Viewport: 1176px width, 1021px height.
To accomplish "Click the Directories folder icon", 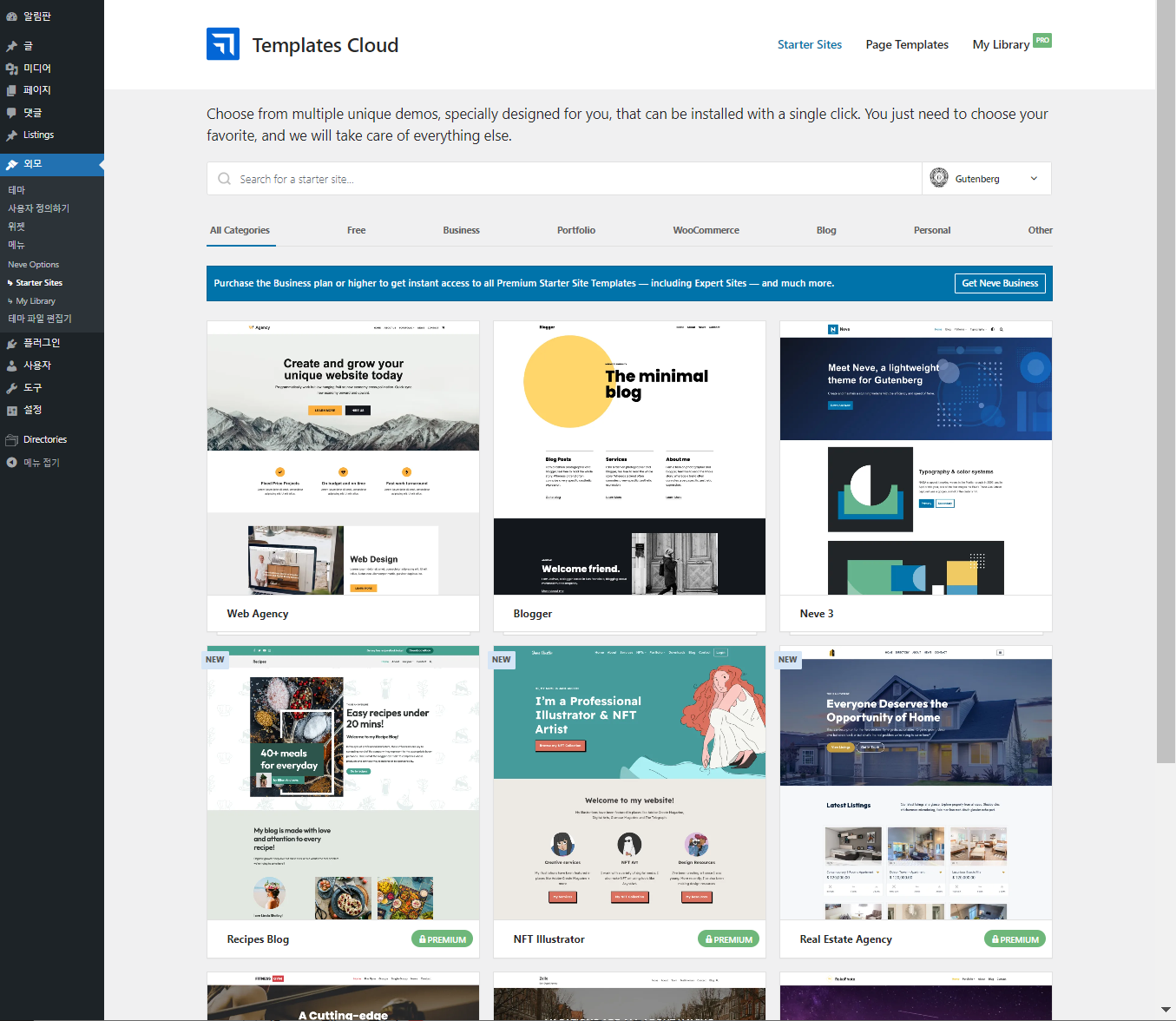I will (11, 439).
